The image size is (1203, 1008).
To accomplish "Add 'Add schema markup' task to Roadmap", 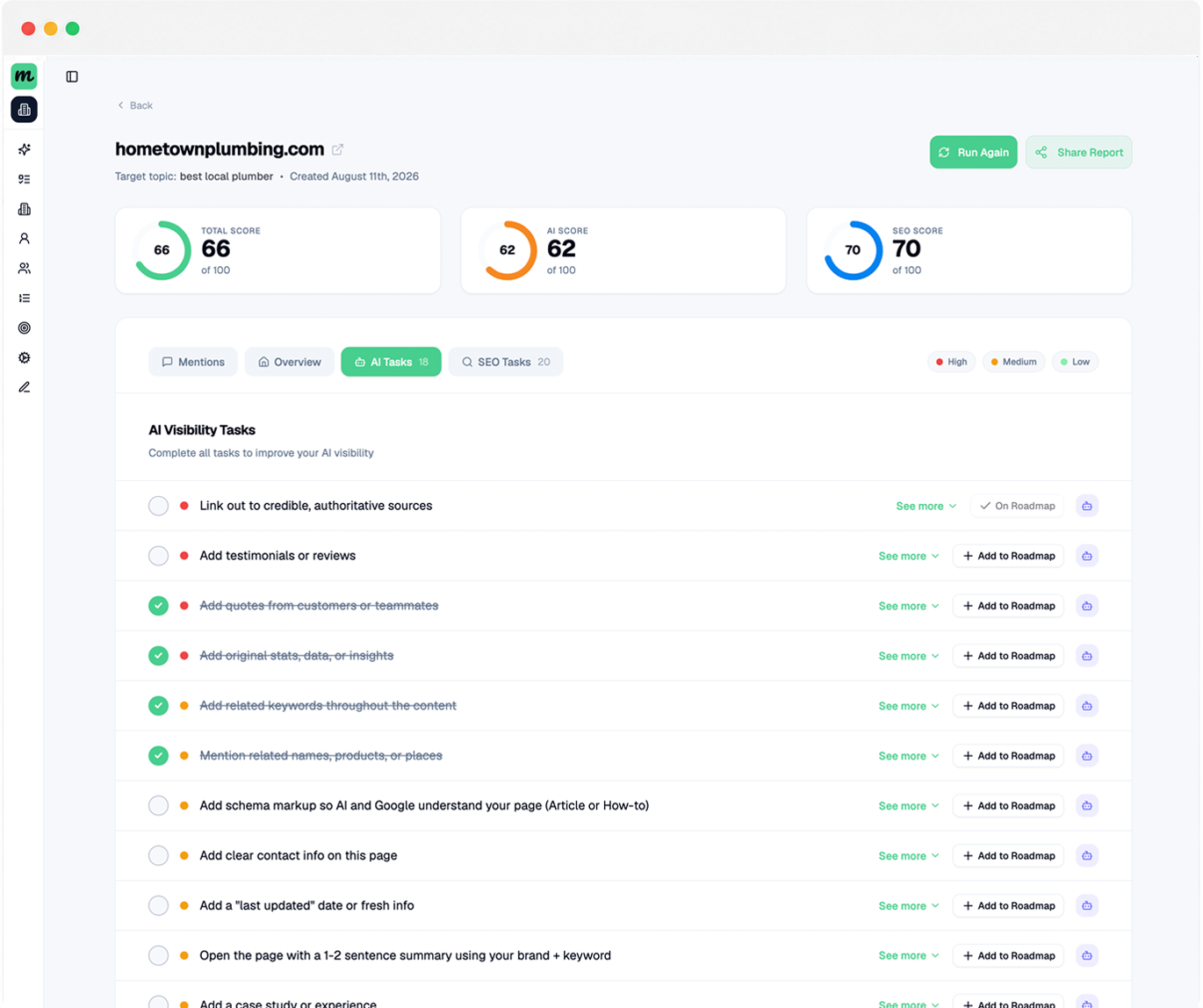I will [x=1008, y=807].
